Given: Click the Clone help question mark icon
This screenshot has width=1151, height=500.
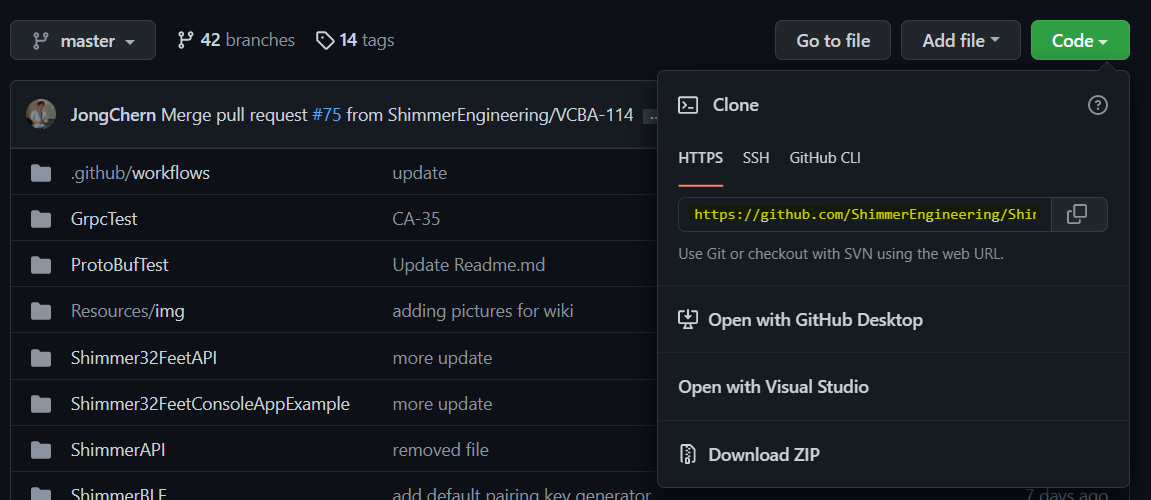Looking at the screenshot, I should (x=1097, y=105).
